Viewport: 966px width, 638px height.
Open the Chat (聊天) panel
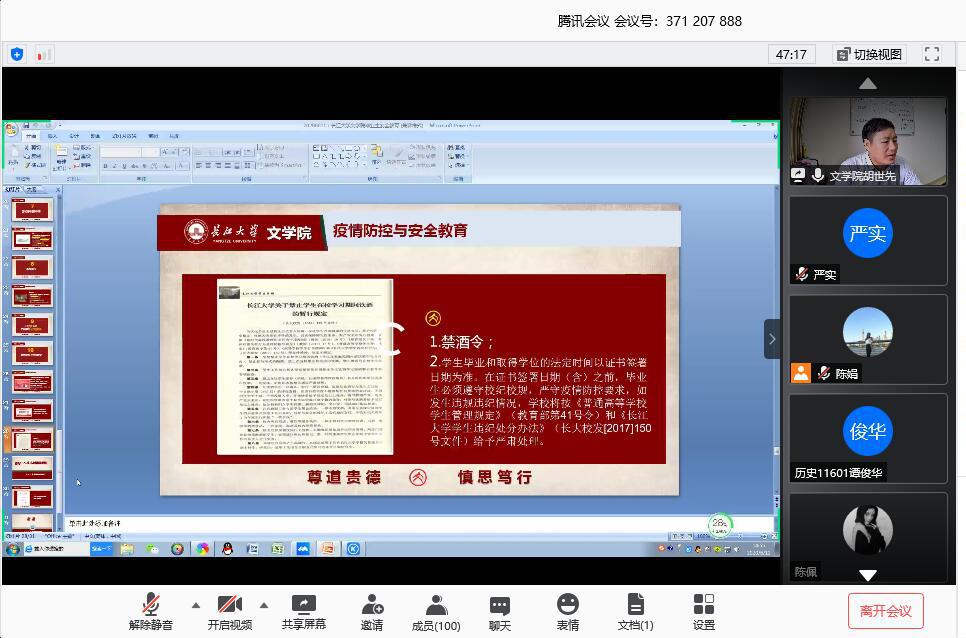[500, 611]
